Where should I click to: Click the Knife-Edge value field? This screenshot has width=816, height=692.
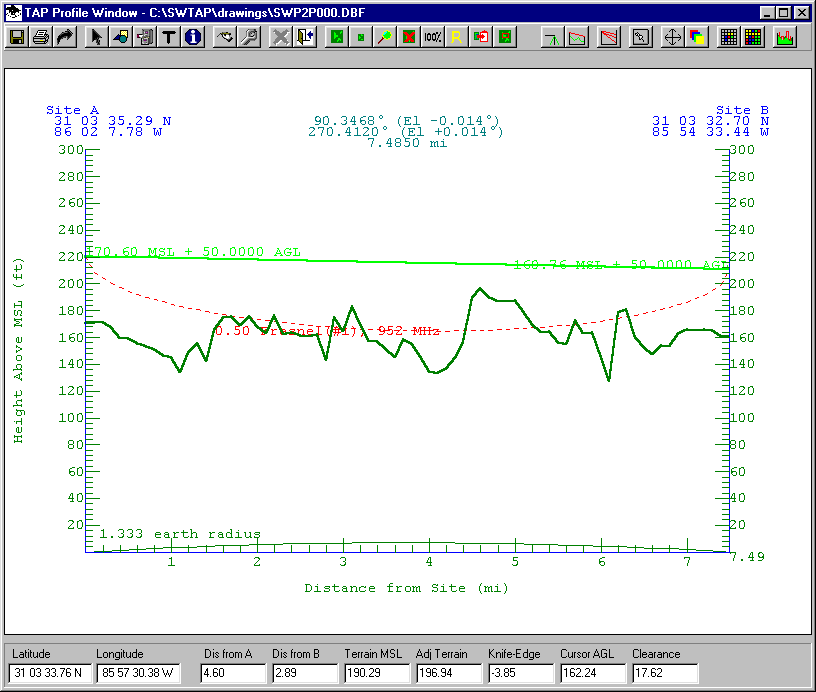521,673
